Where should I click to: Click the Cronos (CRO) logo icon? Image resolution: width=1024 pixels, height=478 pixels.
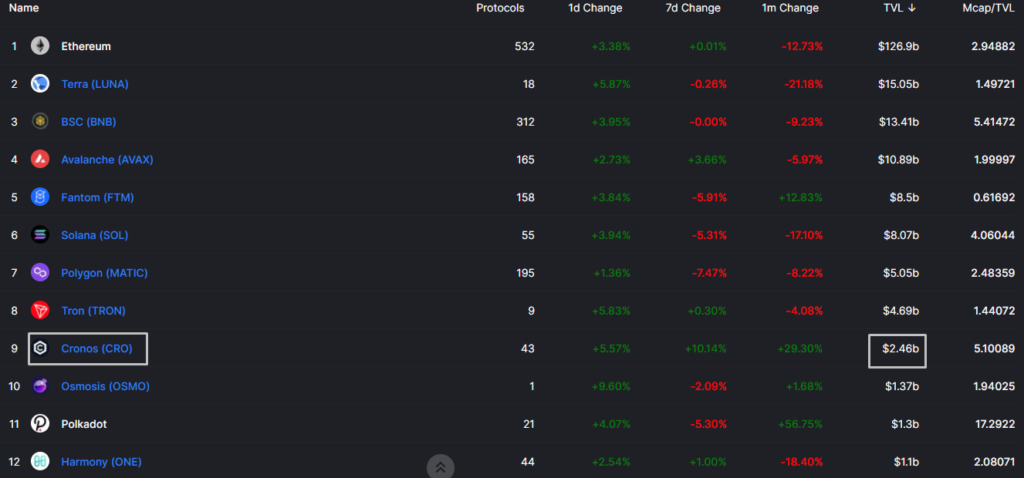coord(40,348)
